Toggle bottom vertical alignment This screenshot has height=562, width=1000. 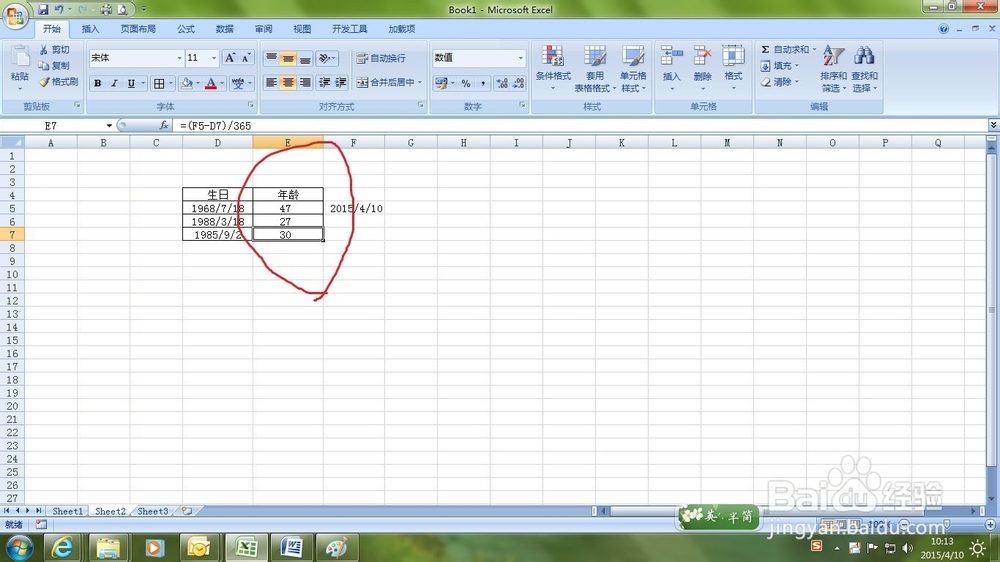click(x=305, y=58)
